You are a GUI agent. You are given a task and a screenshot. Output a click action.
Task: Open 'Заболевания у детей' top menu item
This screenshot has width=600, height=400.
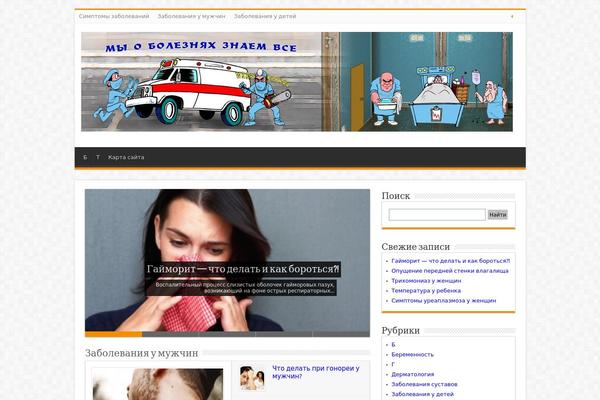(x=265, y=16)
